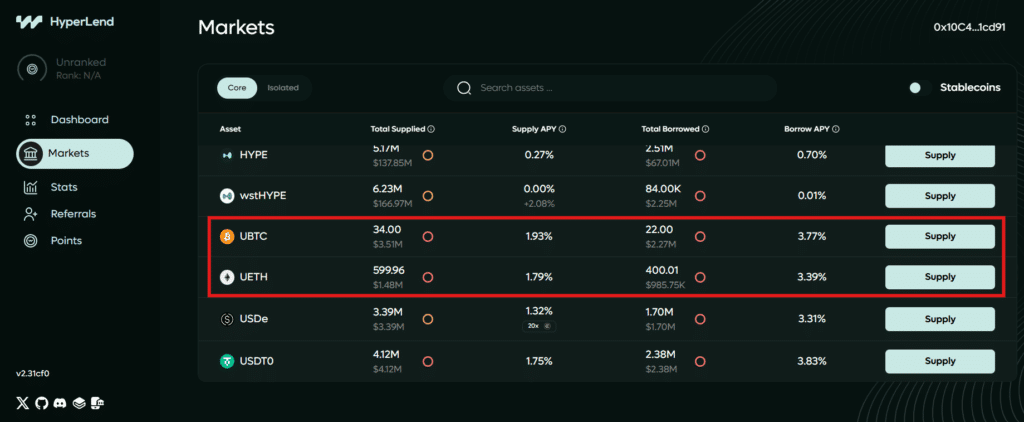Open Dashboard in the sidebar

click(66, 120)
